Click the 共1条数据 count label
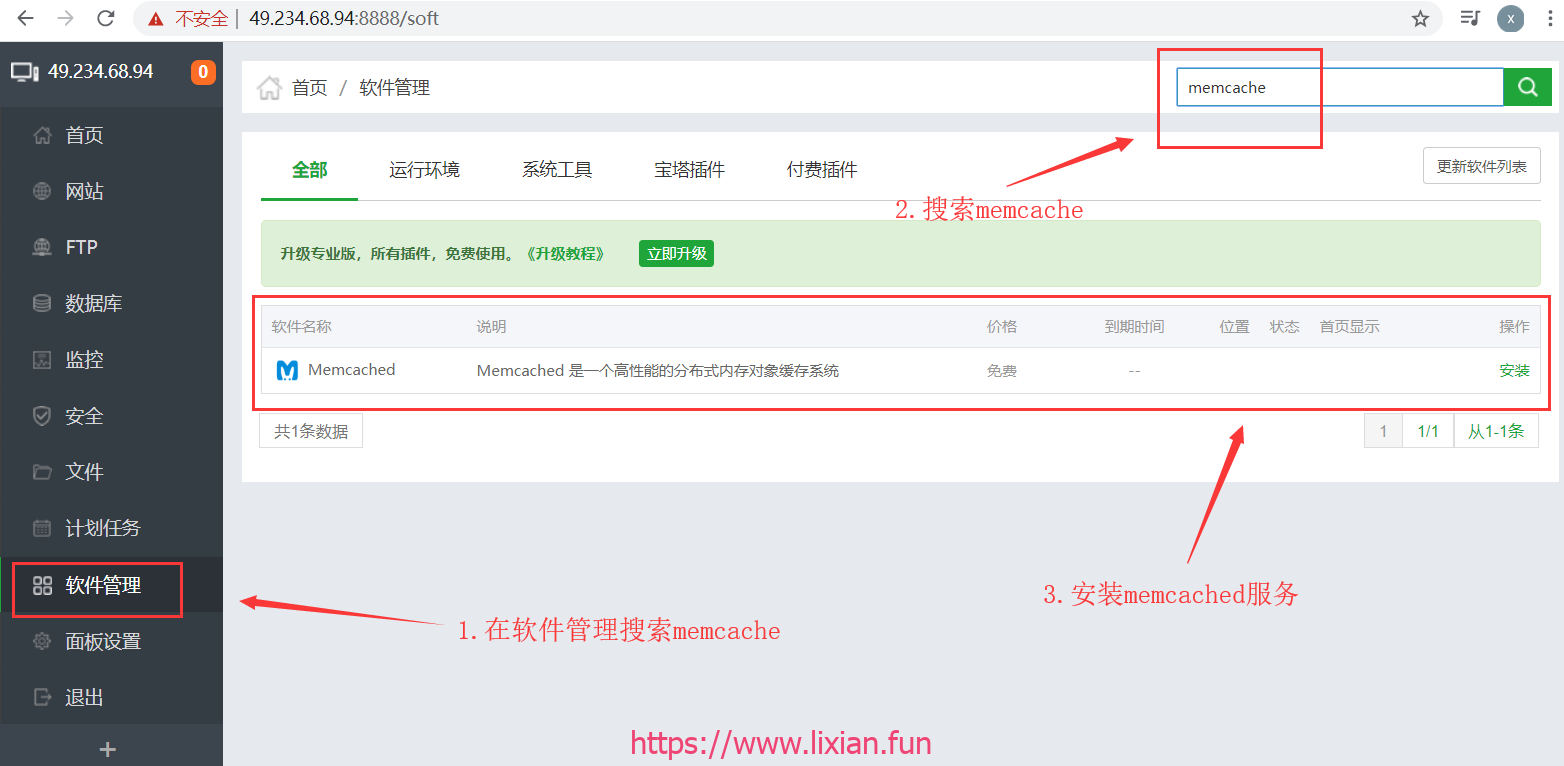Image resolution: width=1564 pixels, height=766 pixels. click(x=311, y=431)
